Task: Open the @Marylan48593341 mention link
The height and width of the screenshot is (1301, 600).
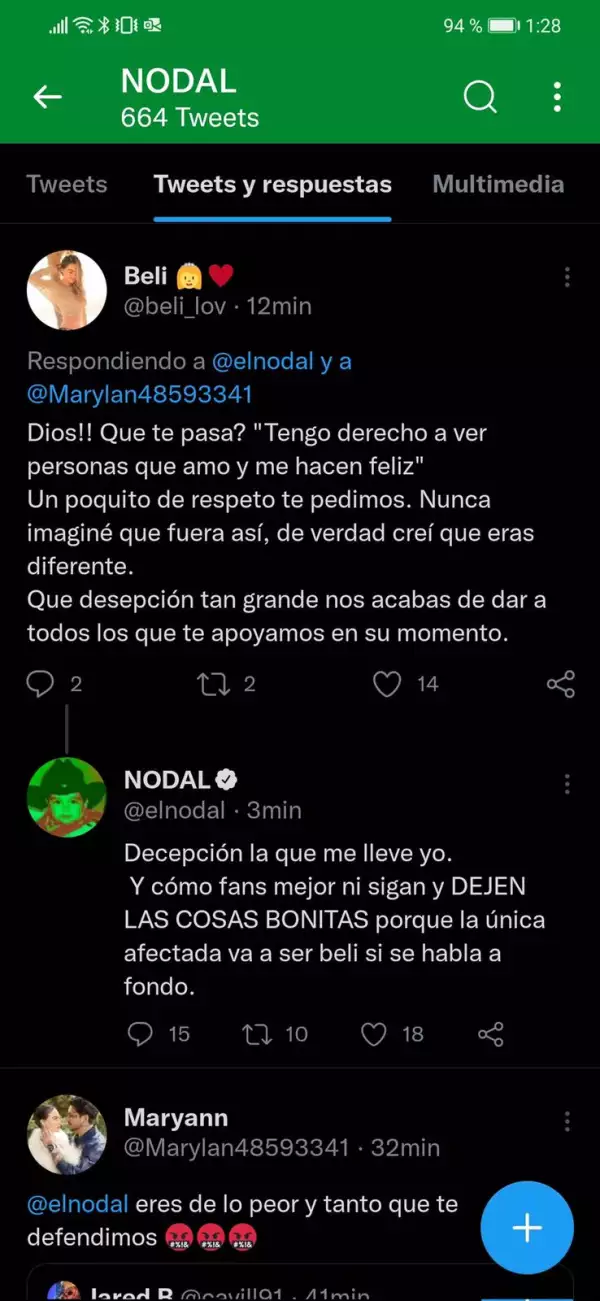Action: (x=139, y=394)
